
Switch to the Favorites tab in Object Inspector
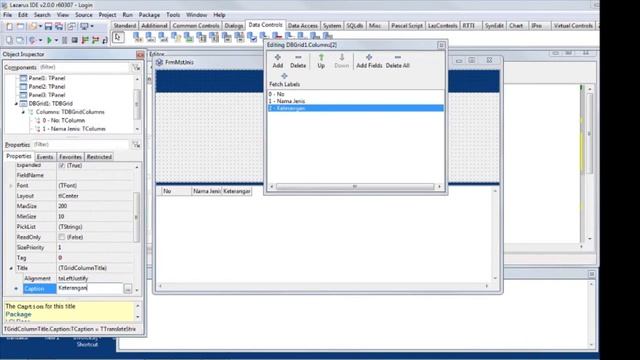70,157
